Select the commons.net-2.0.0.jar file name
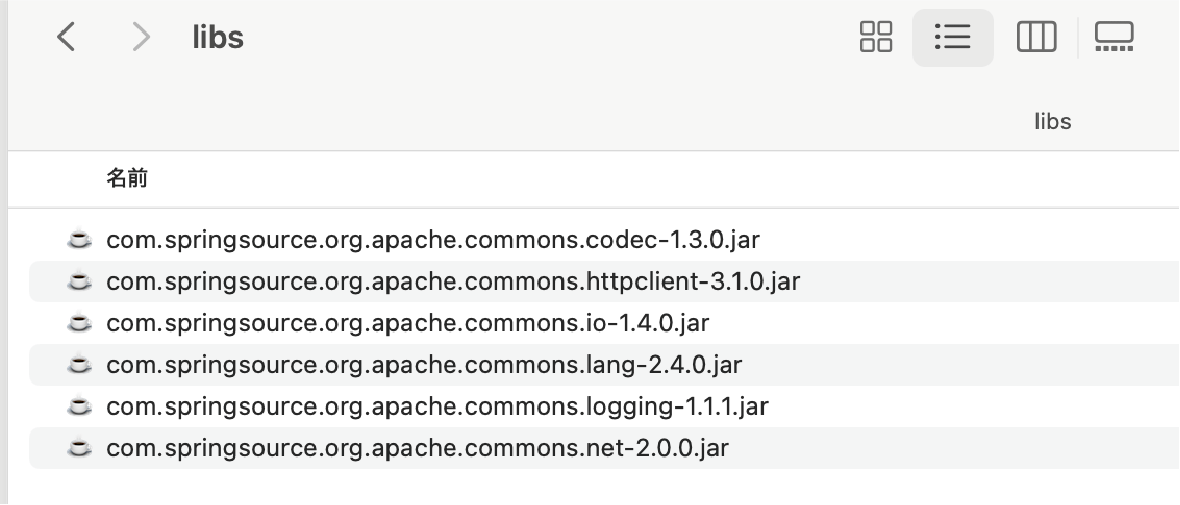Viewport: 1180px width, 505px height. 417,448
